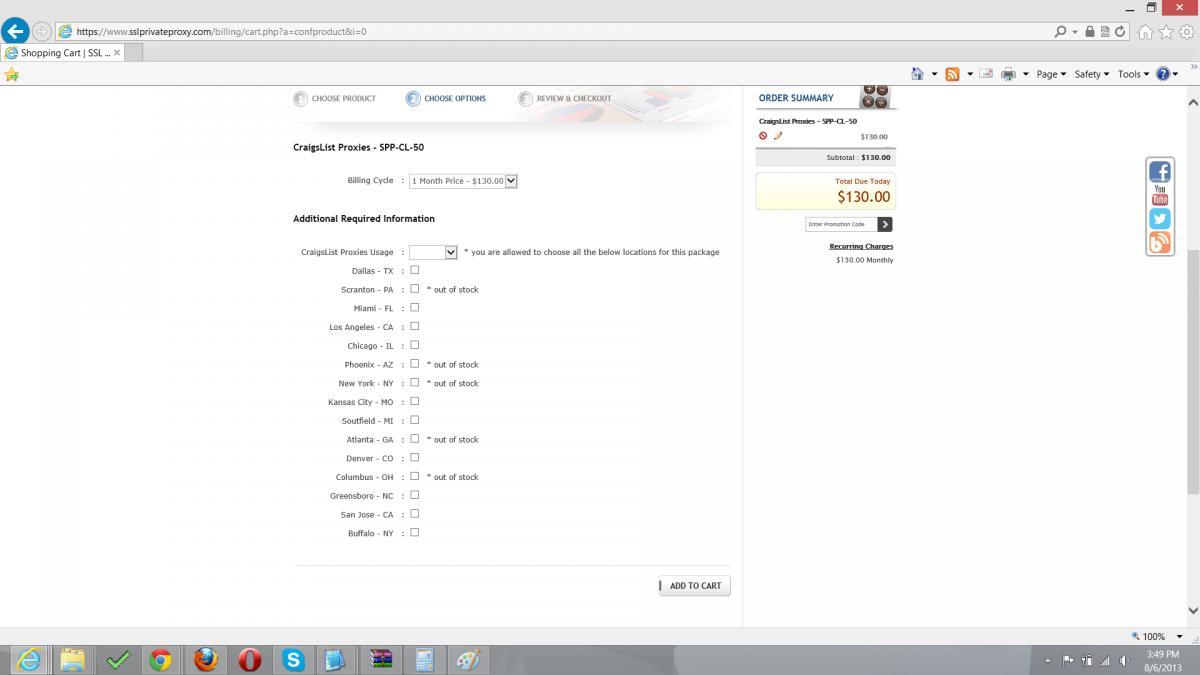Click in the Enter Promotion Code field
The image size is (1200, 675).
point(841,224)
